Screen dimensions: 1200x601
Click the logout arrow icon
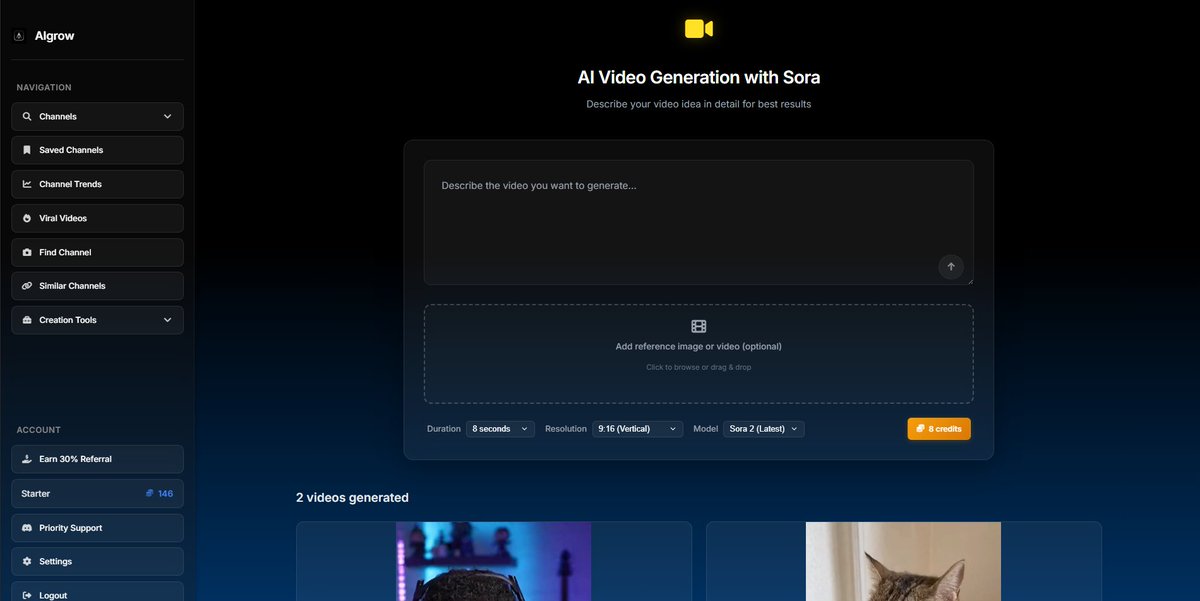coord(27,595)
